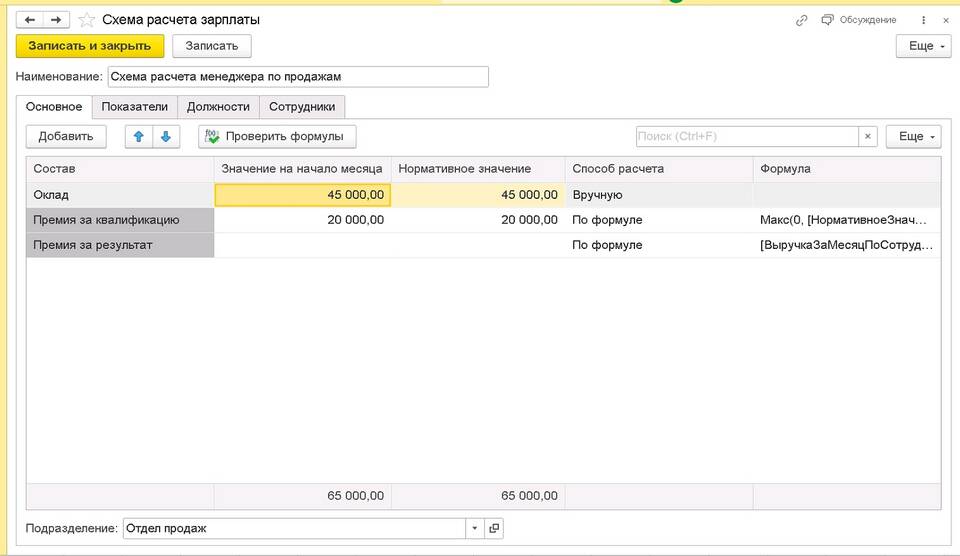960x556 pixels.
Task: Open the Обсуждение discussion panel
Action: point(859,20)
